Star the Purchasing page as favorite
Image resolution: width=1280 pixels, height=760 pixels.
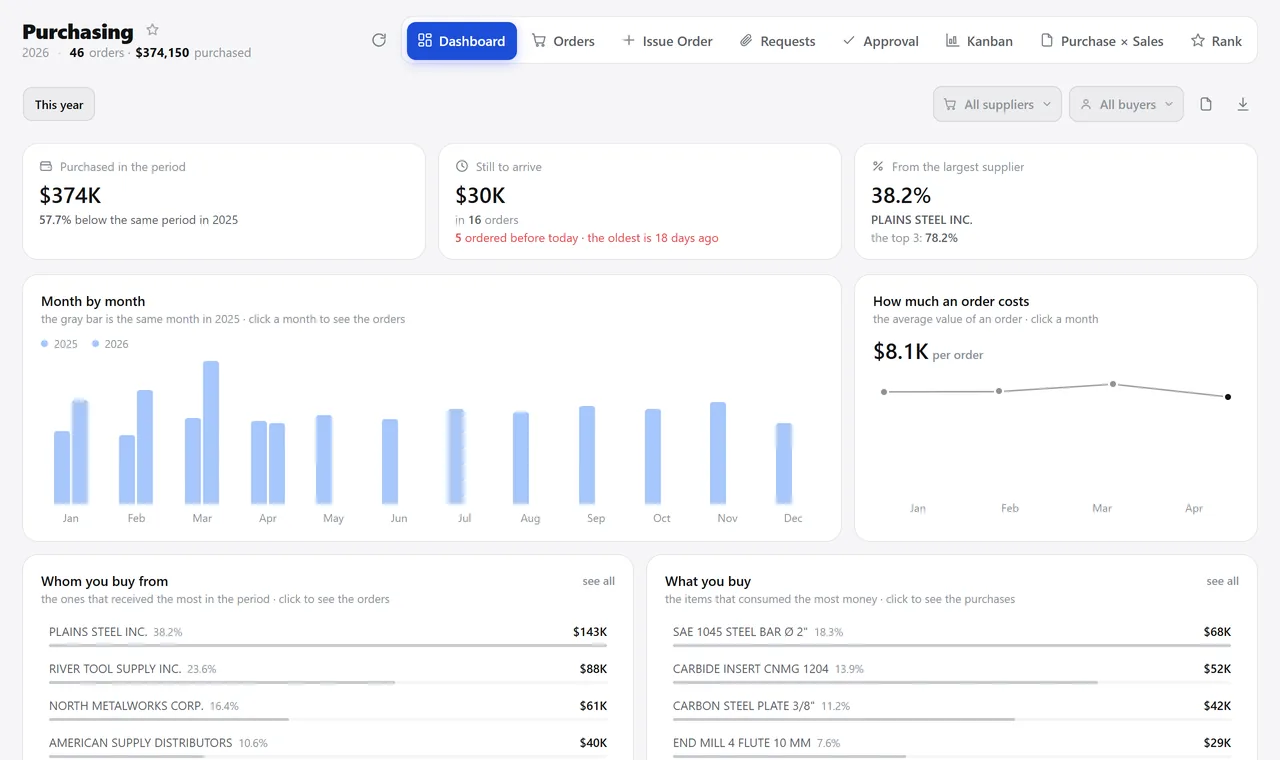point(152,30)
